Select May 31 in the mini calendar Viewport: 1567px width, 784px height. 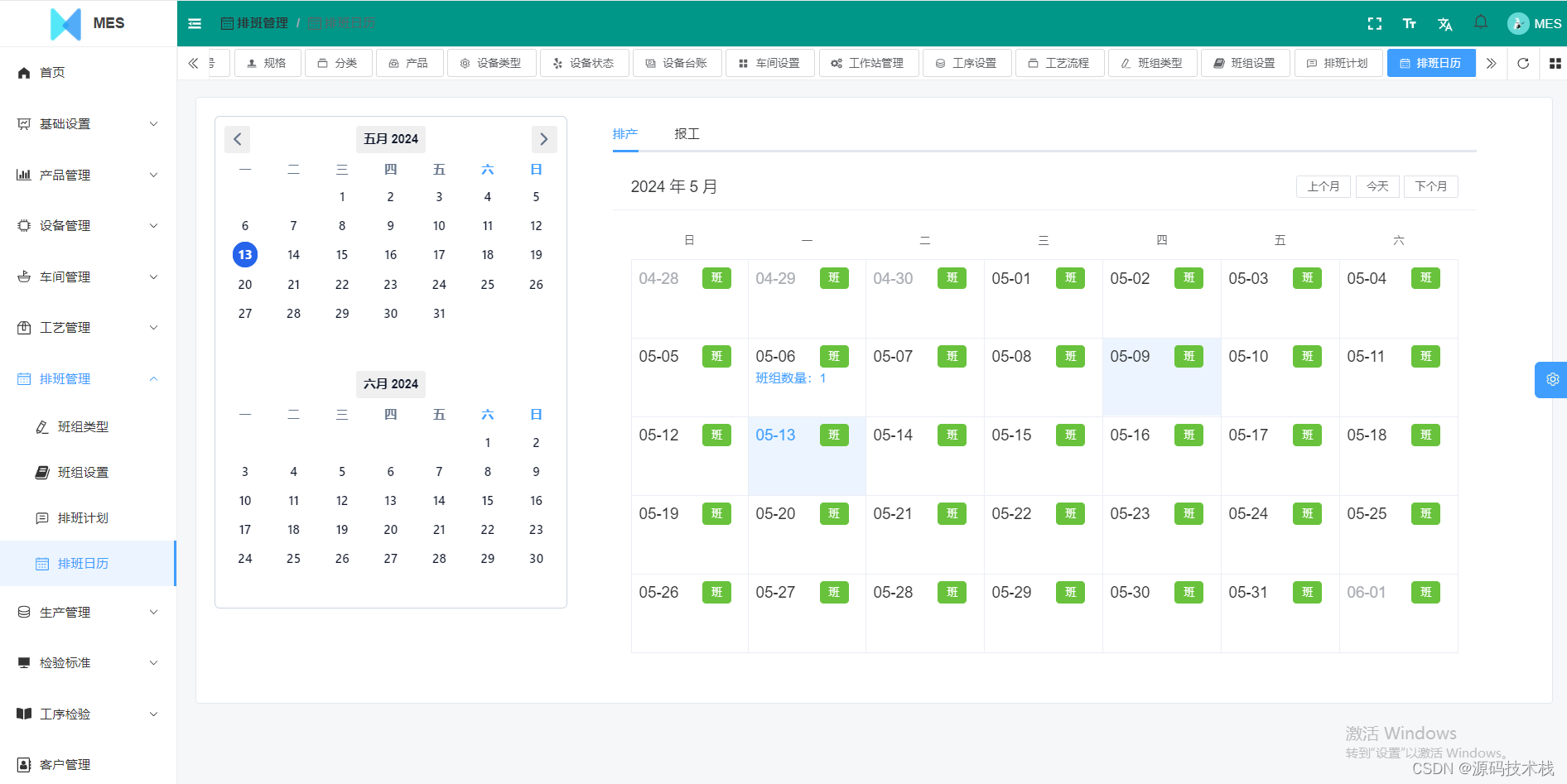pyautogui.click(x=439, y=314)
